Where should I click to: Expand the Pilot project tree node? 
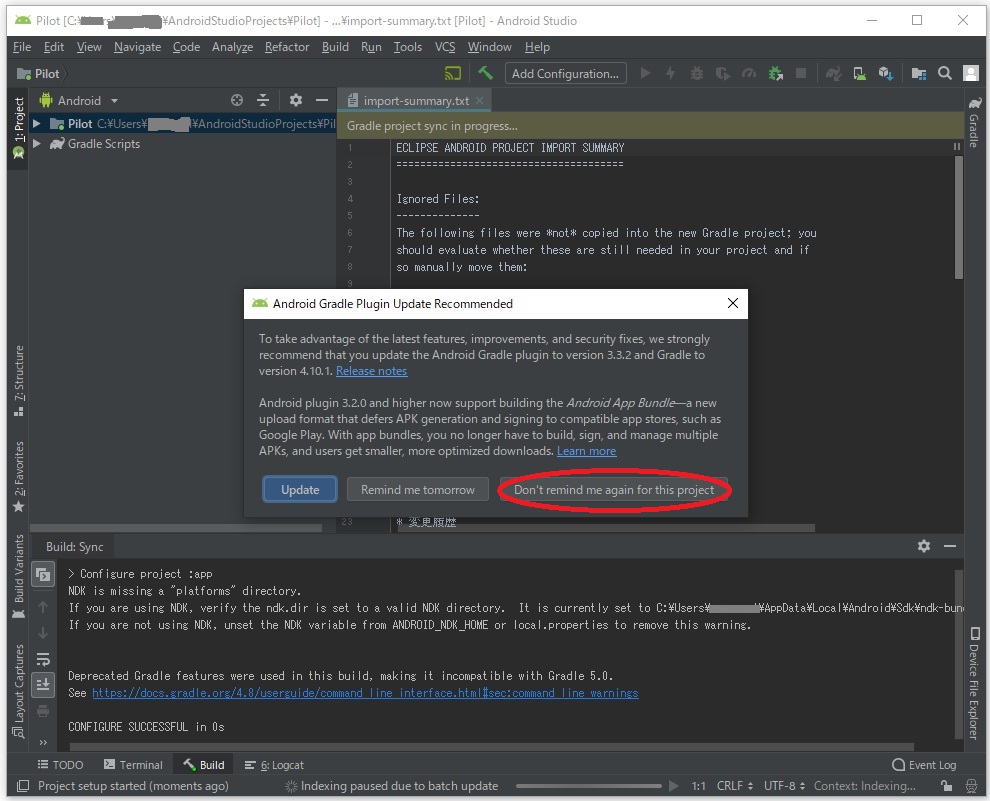(x=37, y=124)
